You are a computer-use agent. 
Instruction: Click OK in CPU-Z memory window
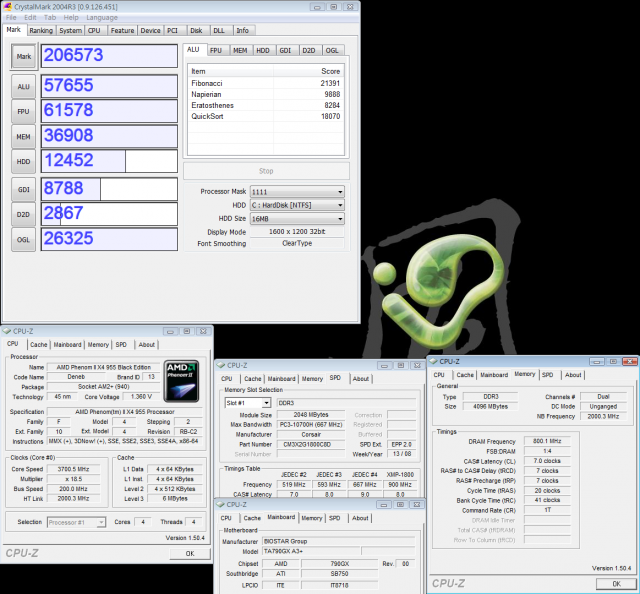[x=616, y=584]
